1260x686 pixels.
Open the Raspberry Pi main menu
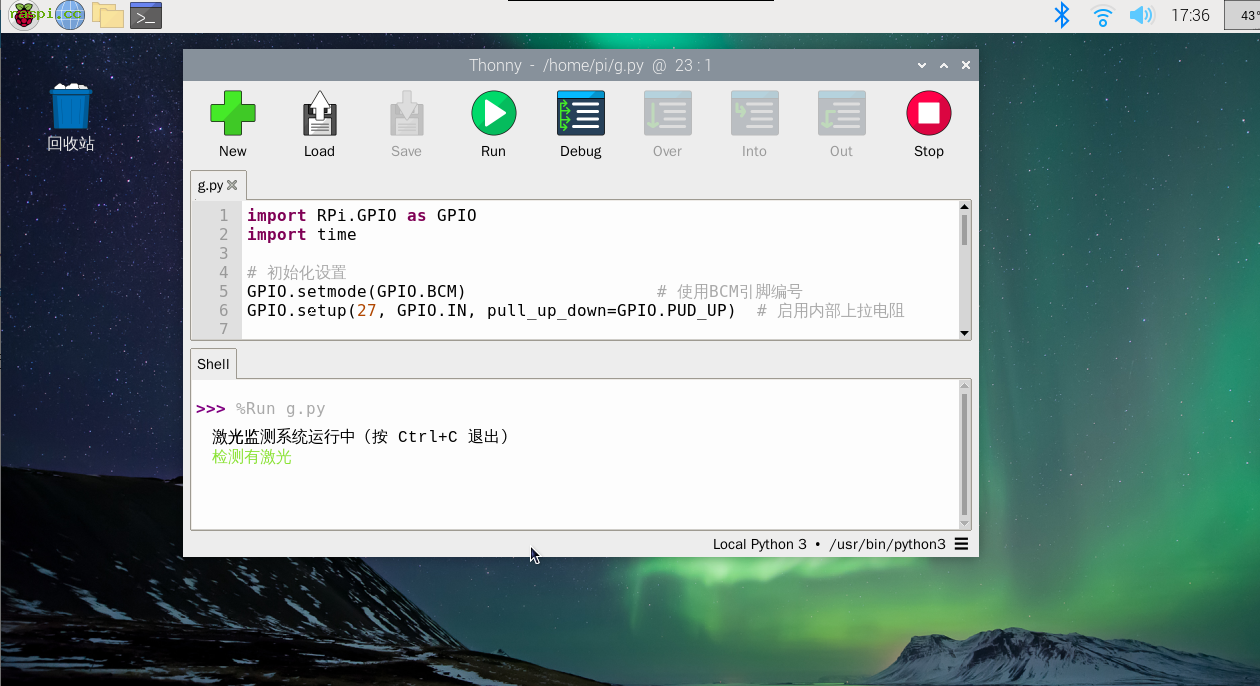coord(24,15)
